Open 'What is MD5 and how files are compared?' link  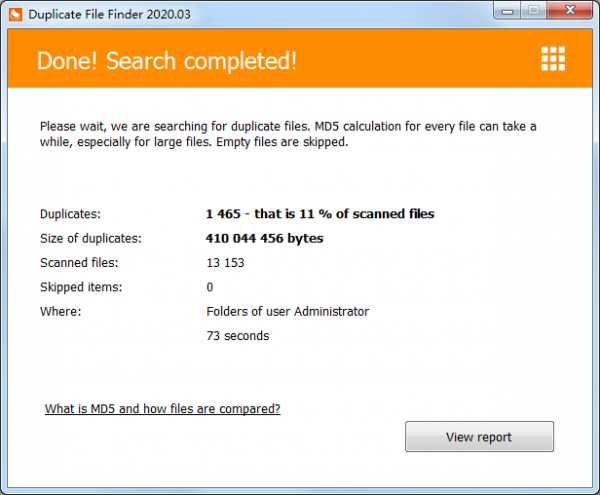point(163,409)
